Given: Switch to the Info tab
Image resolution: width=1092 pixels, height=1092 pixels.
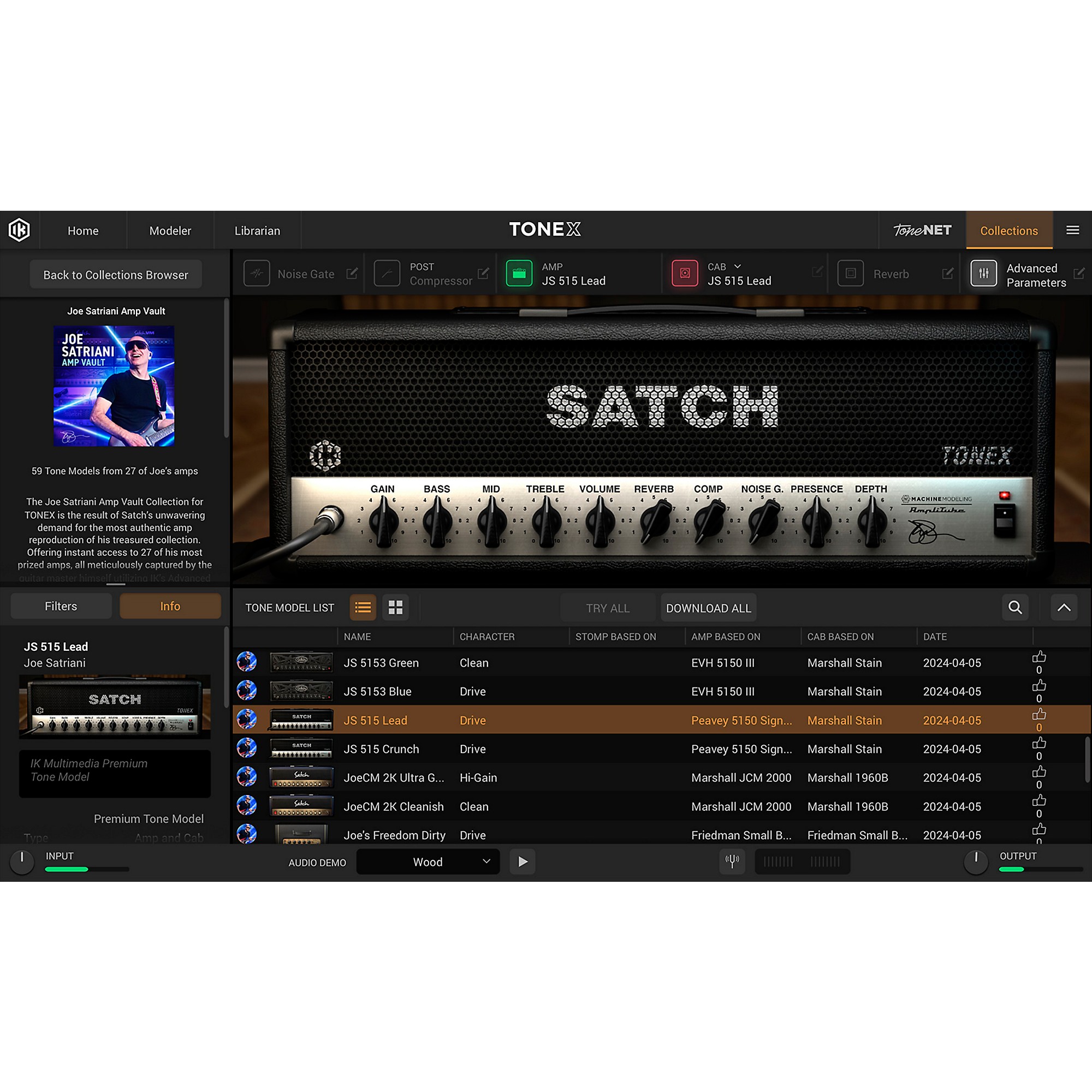Looking at the screenshot, I should click(170, 606).
